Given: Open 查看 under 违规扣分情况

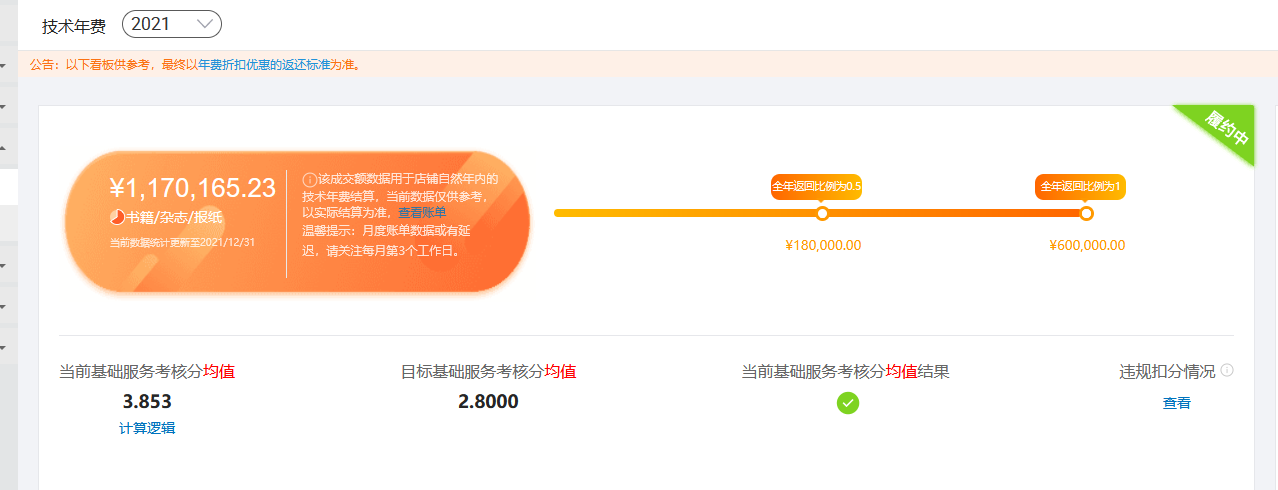Looking at the screenshot, I should 1177,404.
